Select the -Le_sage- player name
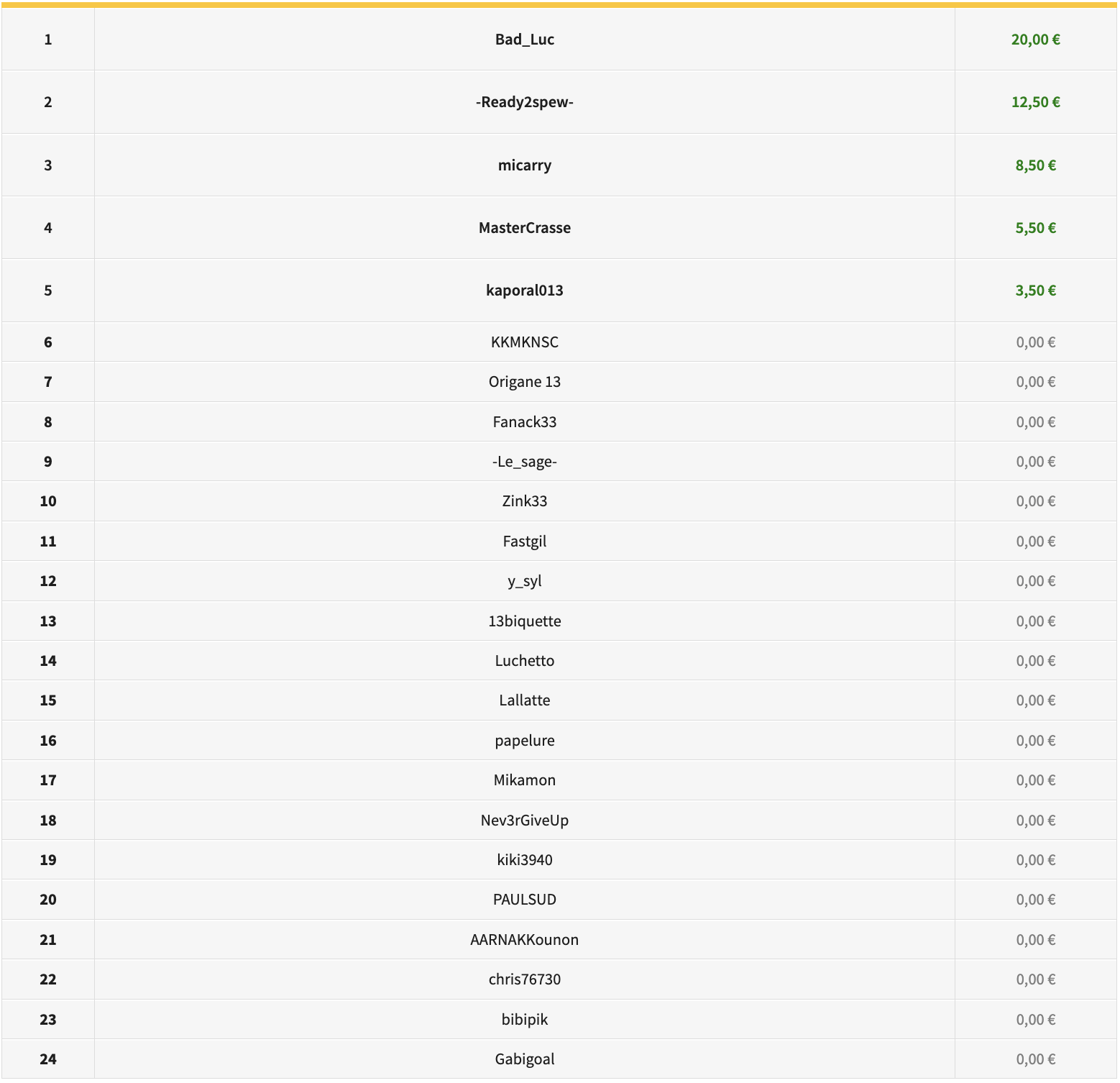The image size is (1120, 1083). click(524, 462)
